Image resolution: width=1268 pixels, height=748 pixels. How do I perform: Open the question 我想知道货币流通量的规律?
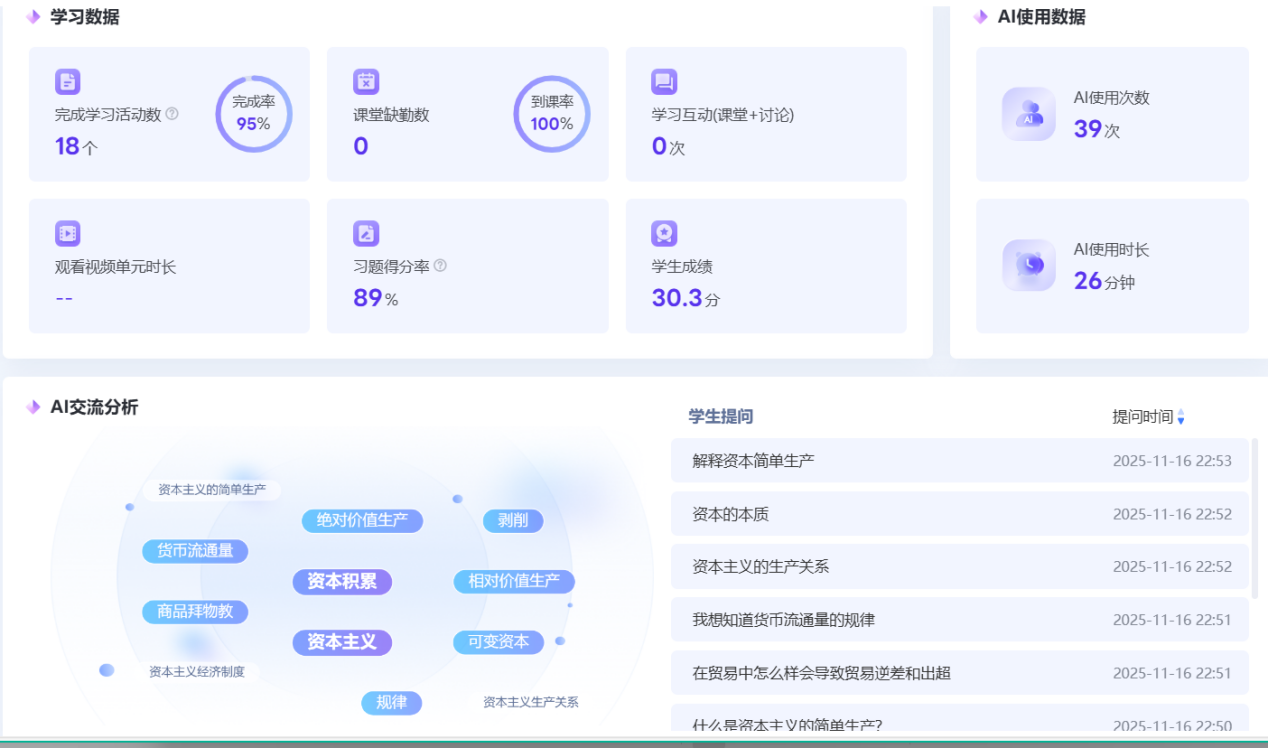(x=783, y=620)
